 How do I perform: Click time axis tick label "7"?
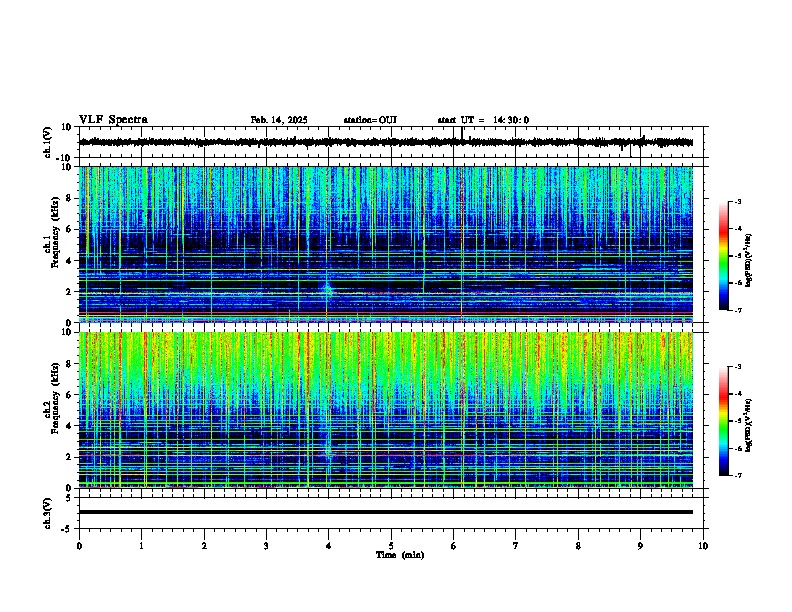pos(516,546)
